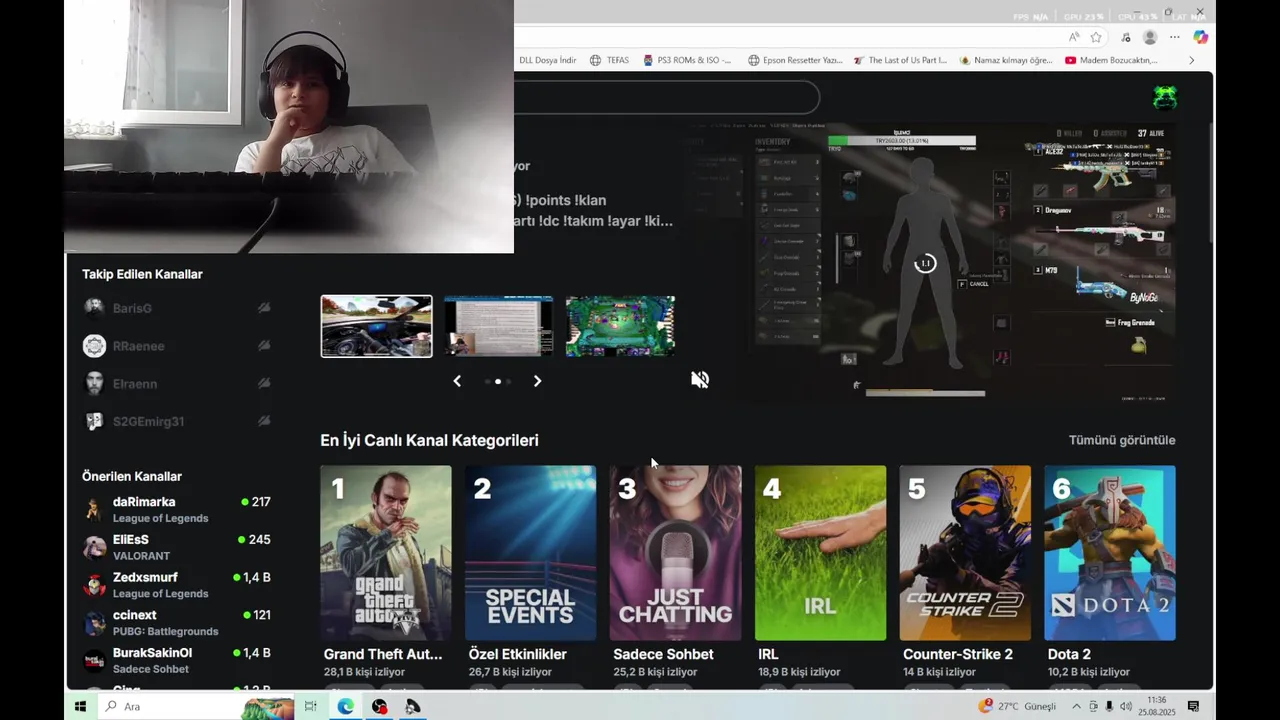Select the third carousel stream thumbnail
Image resolution: width=1280 pixels, height=720 pixels.
click(x=620, y=326)
